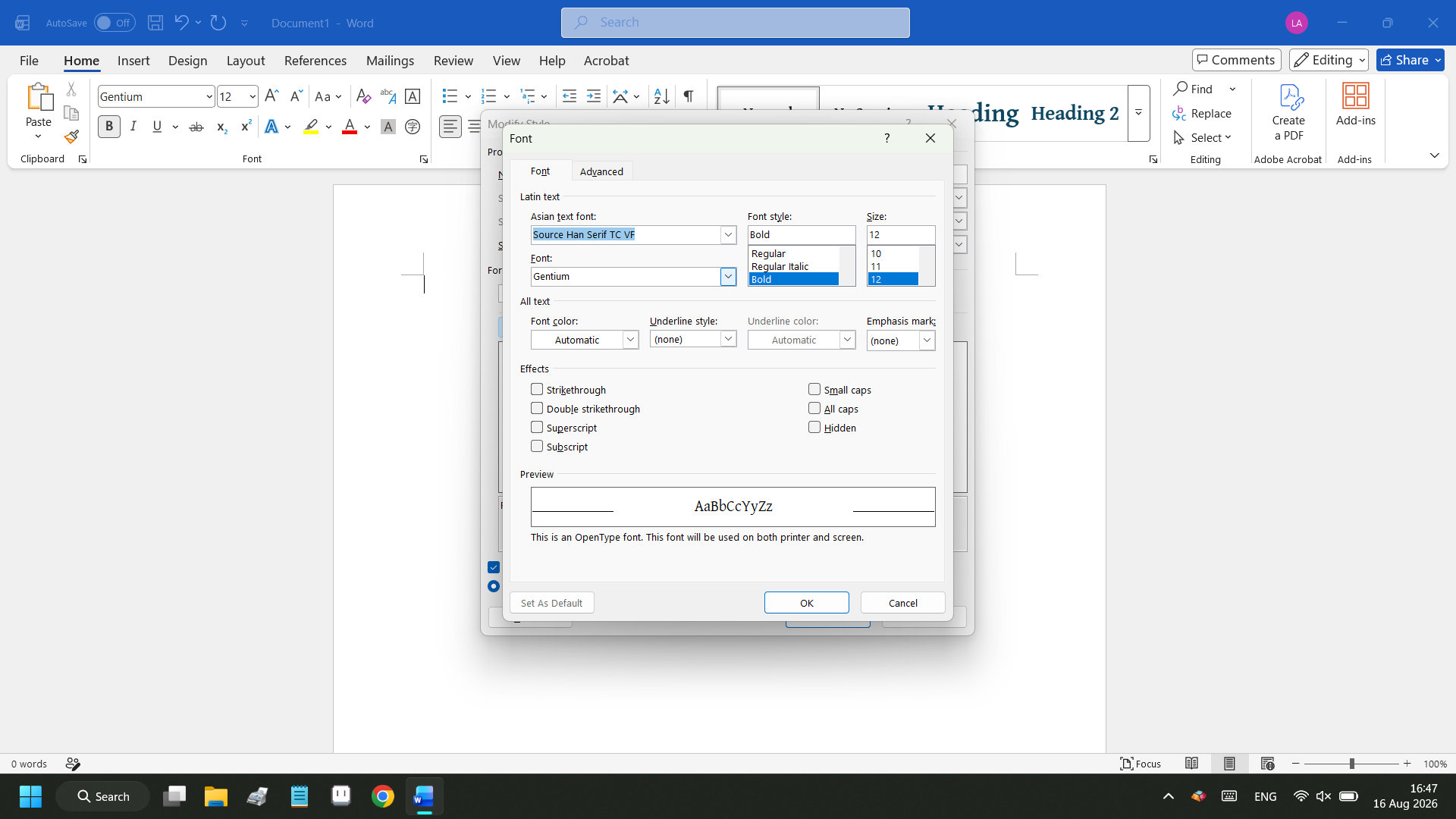Screen dimensions: 1456x819
Task: Tick the All caps checkbox
Action: (x=814, y=408)
